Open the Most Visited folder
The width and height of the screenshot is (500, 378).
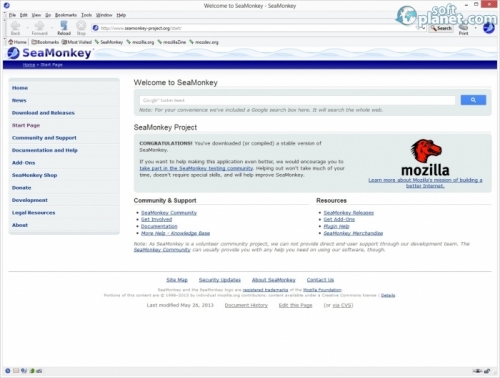tap(77, 42)
